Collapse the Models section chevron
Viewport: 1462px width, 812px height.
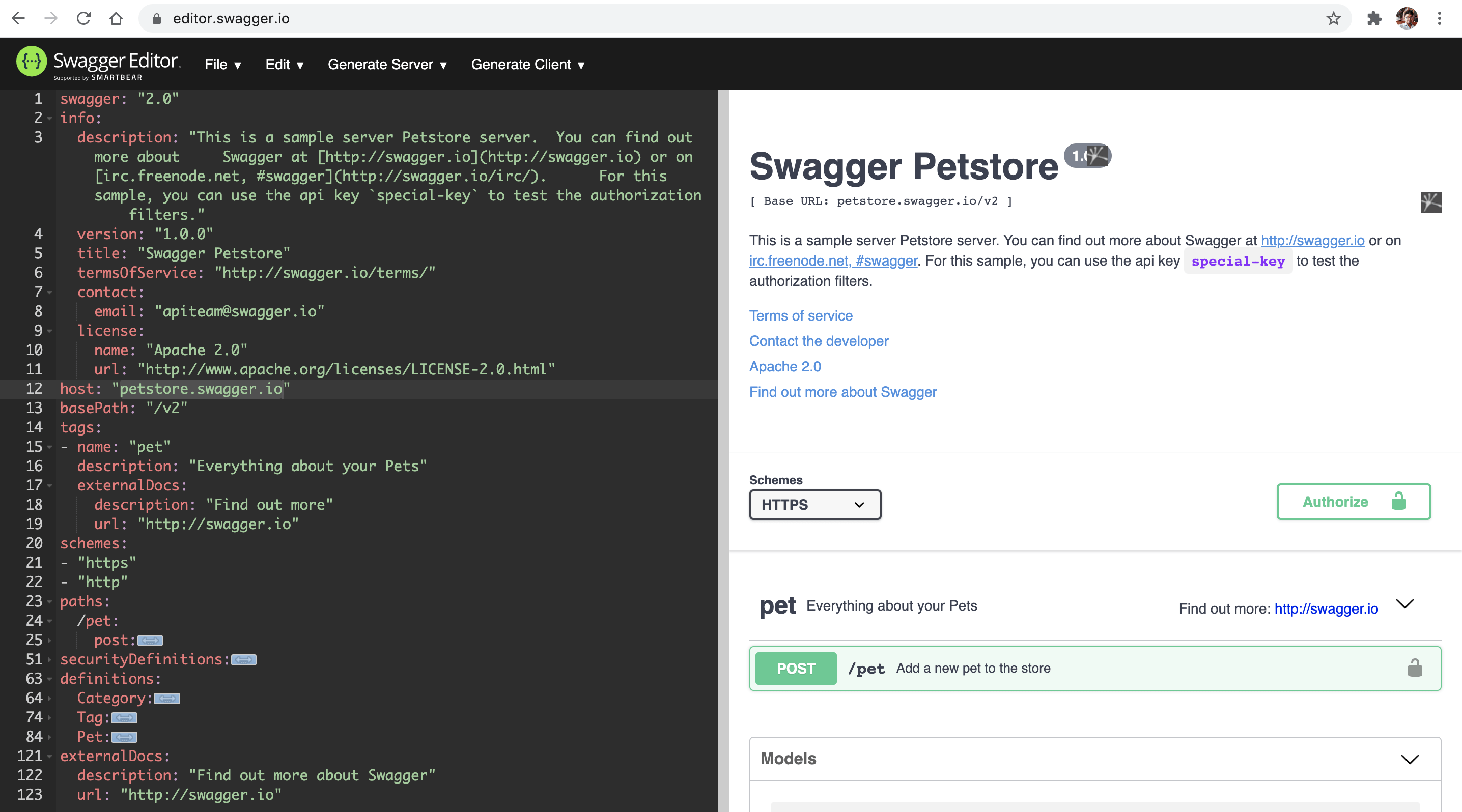[x=1410, y=759]
